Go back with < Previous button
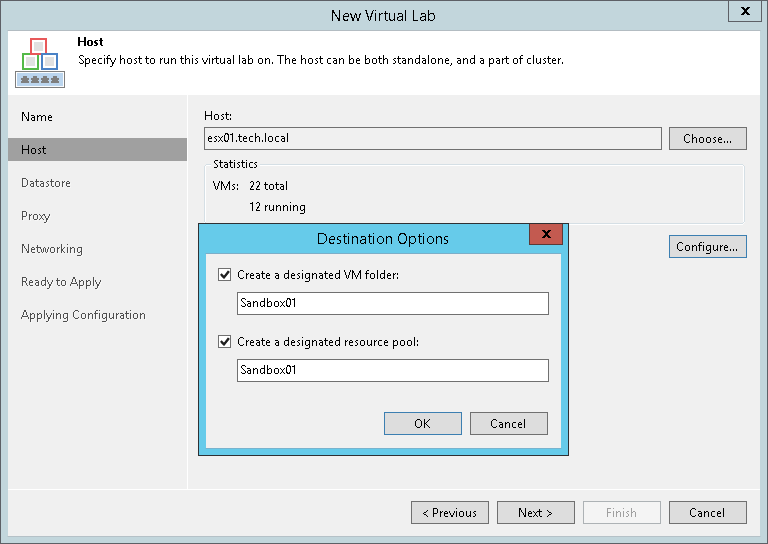The height and width of the screenshot is (544, 768). 449,513
